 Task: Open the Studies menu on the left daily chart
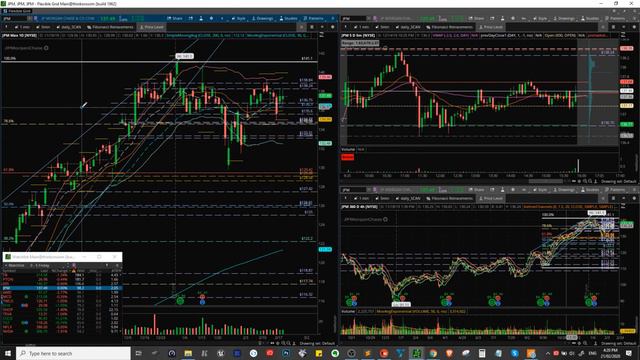click(x=289, y=18)
